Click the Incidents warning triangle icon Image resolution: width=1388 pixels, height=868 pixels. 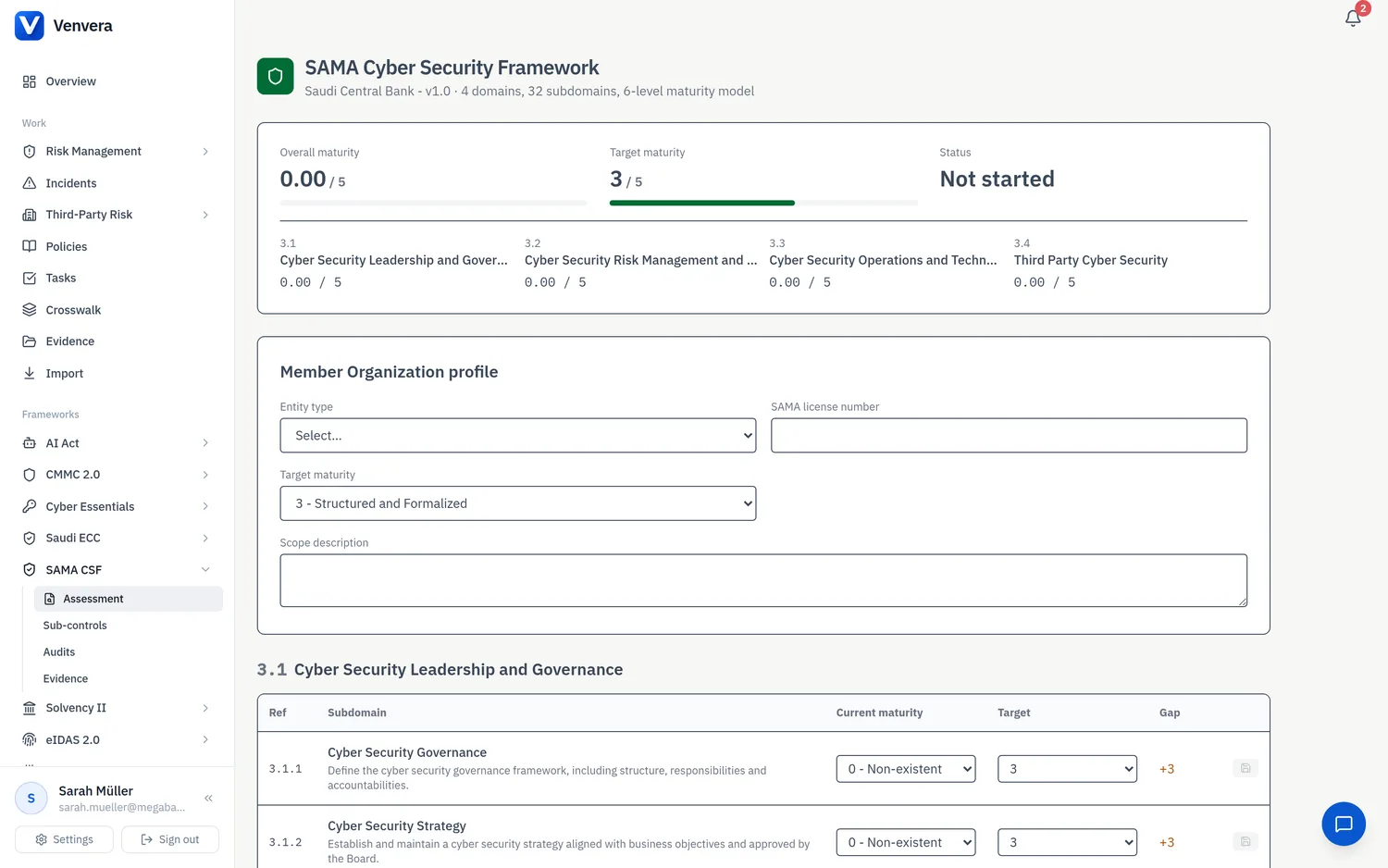point(30,183)
